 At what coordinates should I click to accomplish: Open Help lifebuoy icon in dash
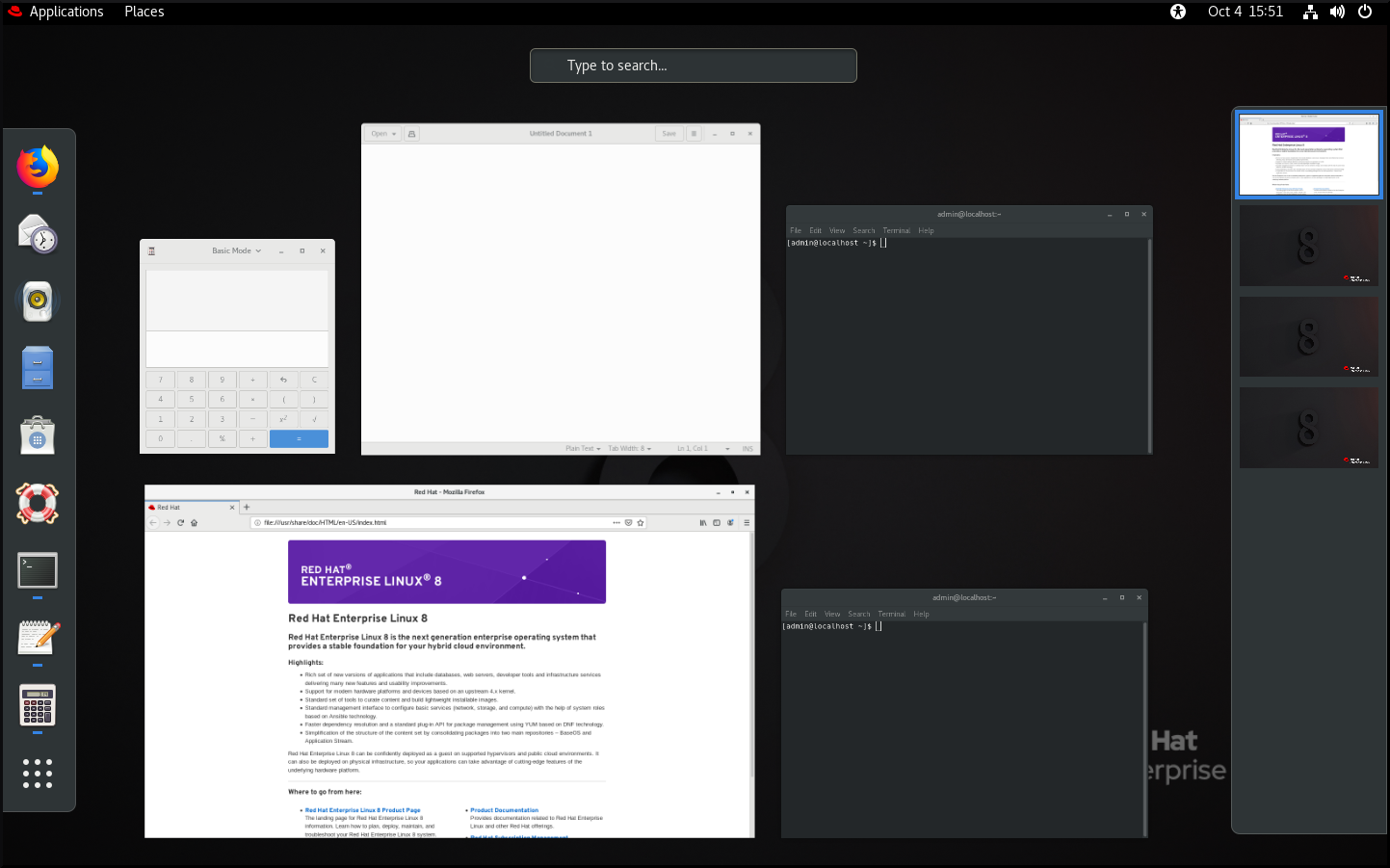(38, 503)
